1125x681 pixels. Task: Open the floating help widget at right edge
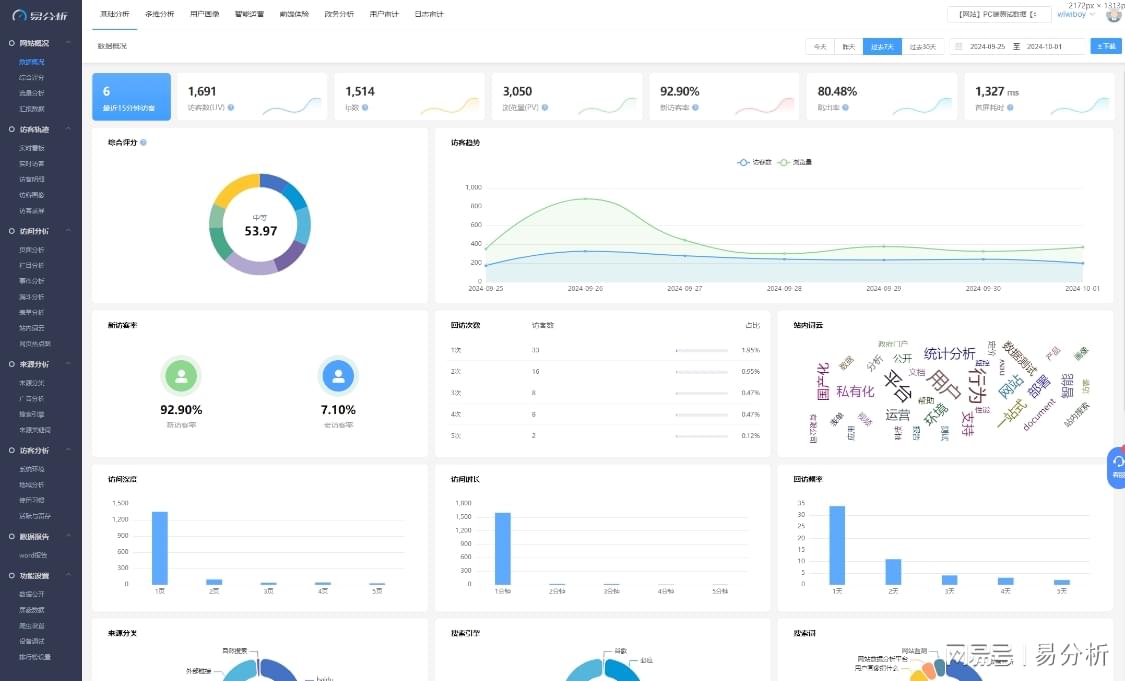[x=1117, y=467]
